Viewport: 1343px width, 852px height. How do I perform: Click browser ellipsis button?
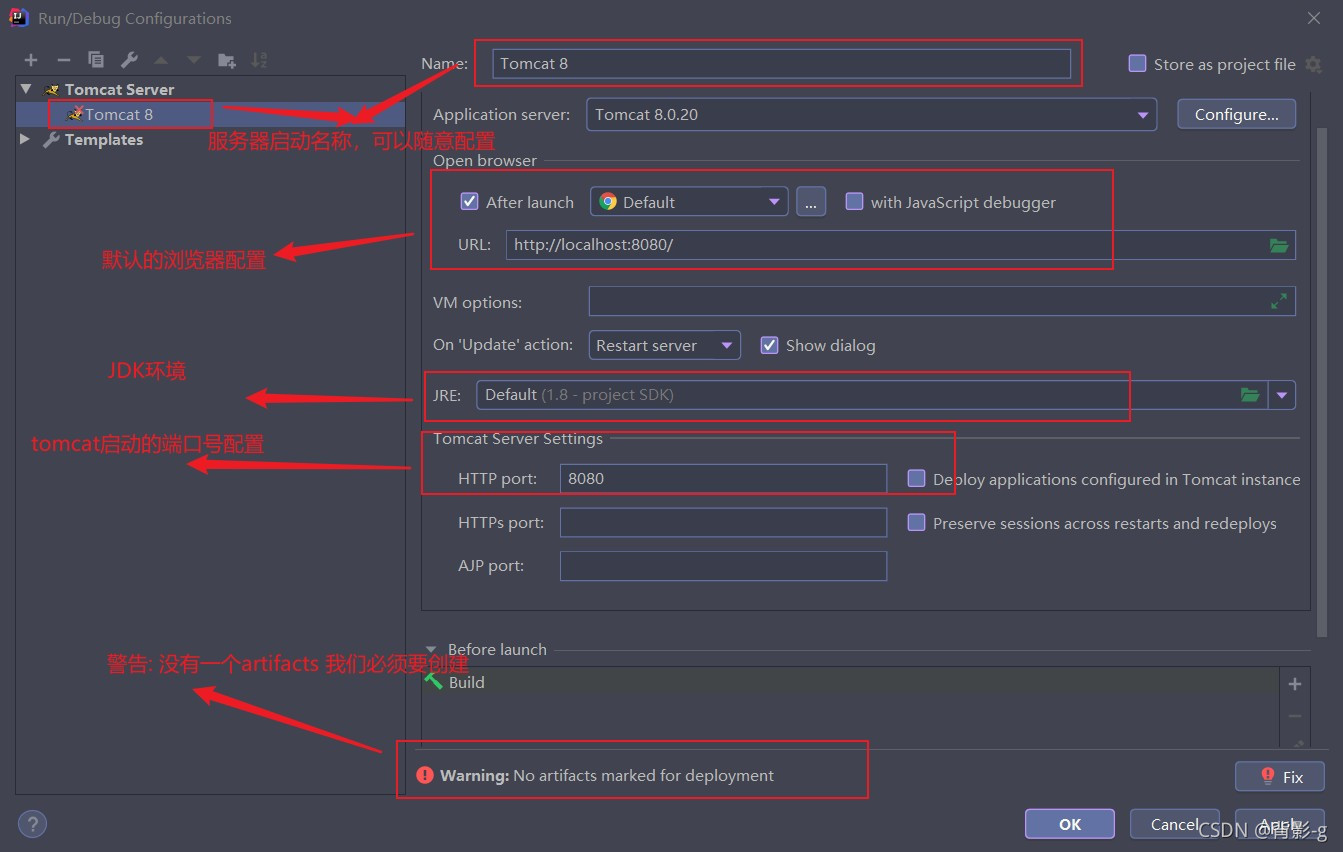pos(811,201)
